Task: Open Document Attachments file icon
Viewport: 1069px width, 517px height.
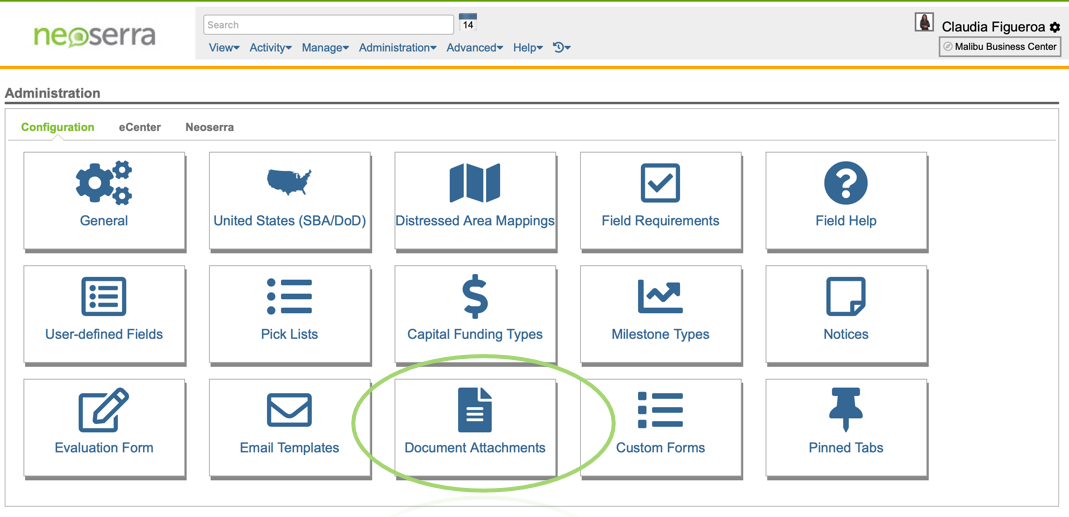Action: click(x=475, y=410)
